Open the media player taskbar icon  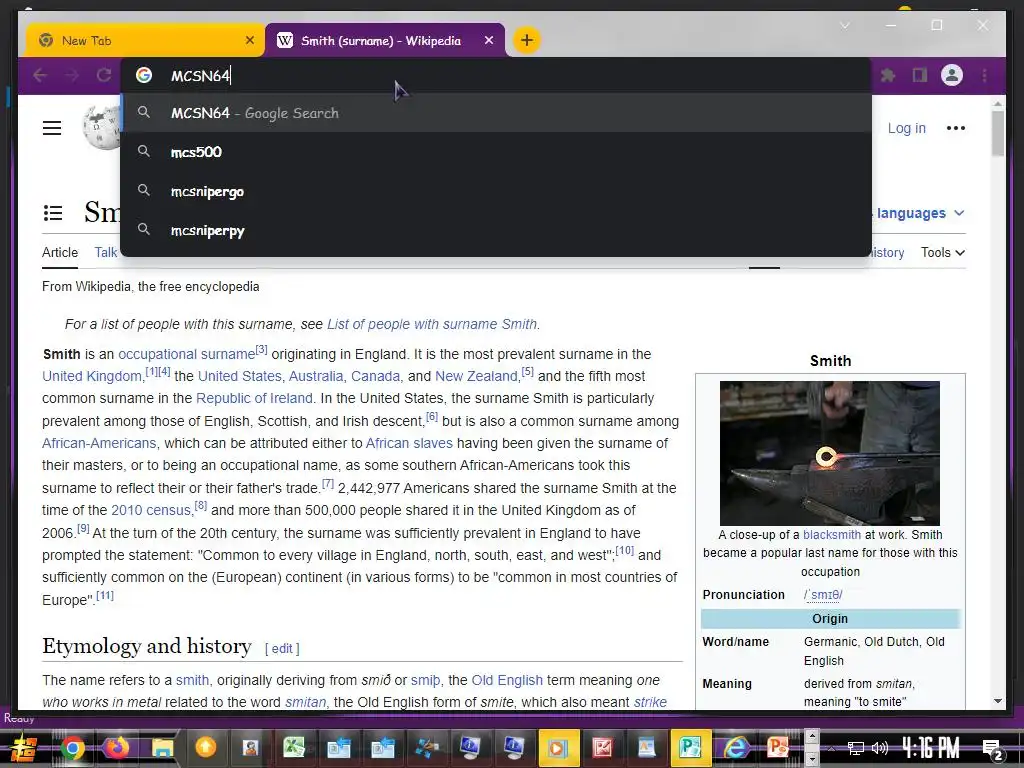tap(558, 748)
